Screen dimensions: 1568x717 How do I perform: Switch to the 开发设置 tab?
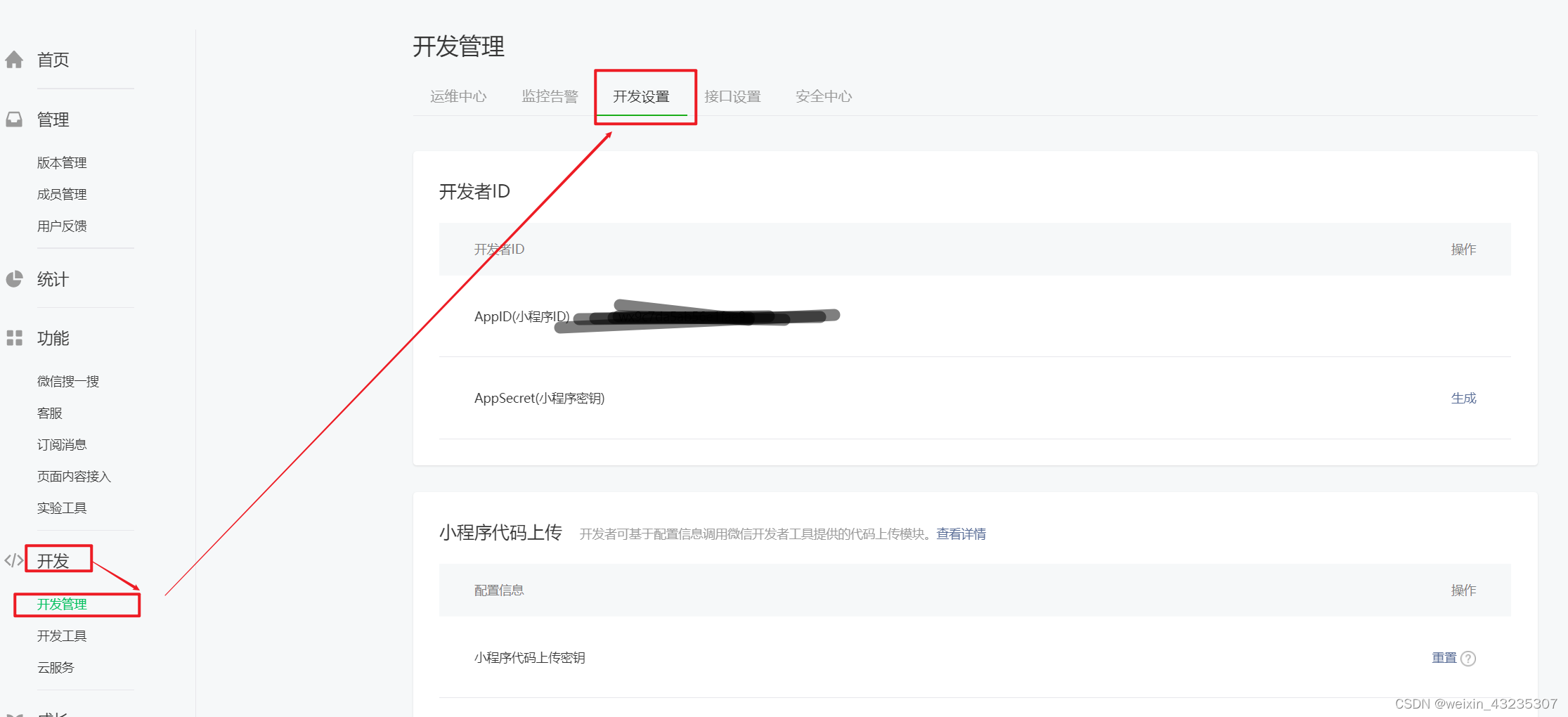(x=641, y=96)
